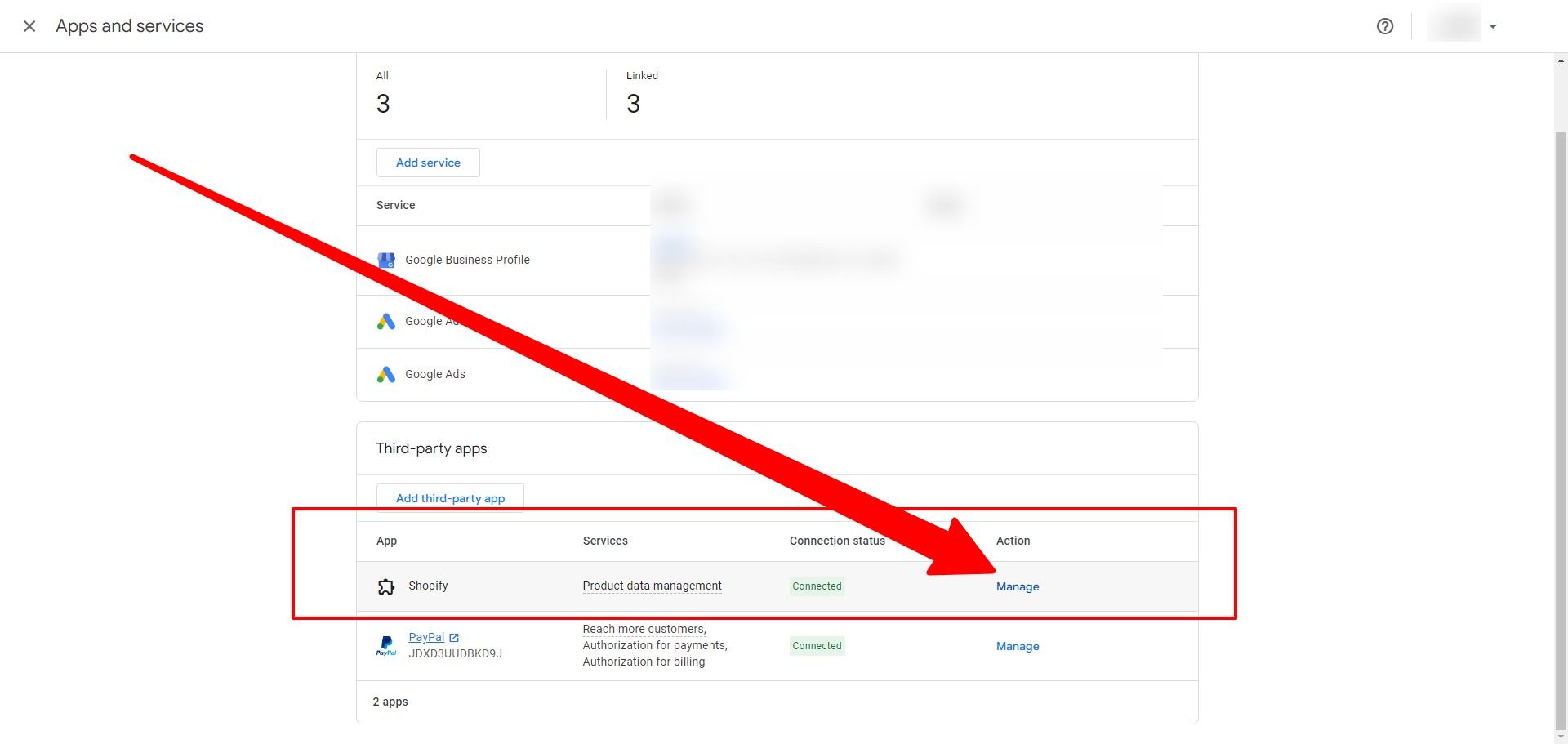Click the Google Ads icon in the last service row
This screenshot has width=1568, height=744.
(x=386, y=374)
